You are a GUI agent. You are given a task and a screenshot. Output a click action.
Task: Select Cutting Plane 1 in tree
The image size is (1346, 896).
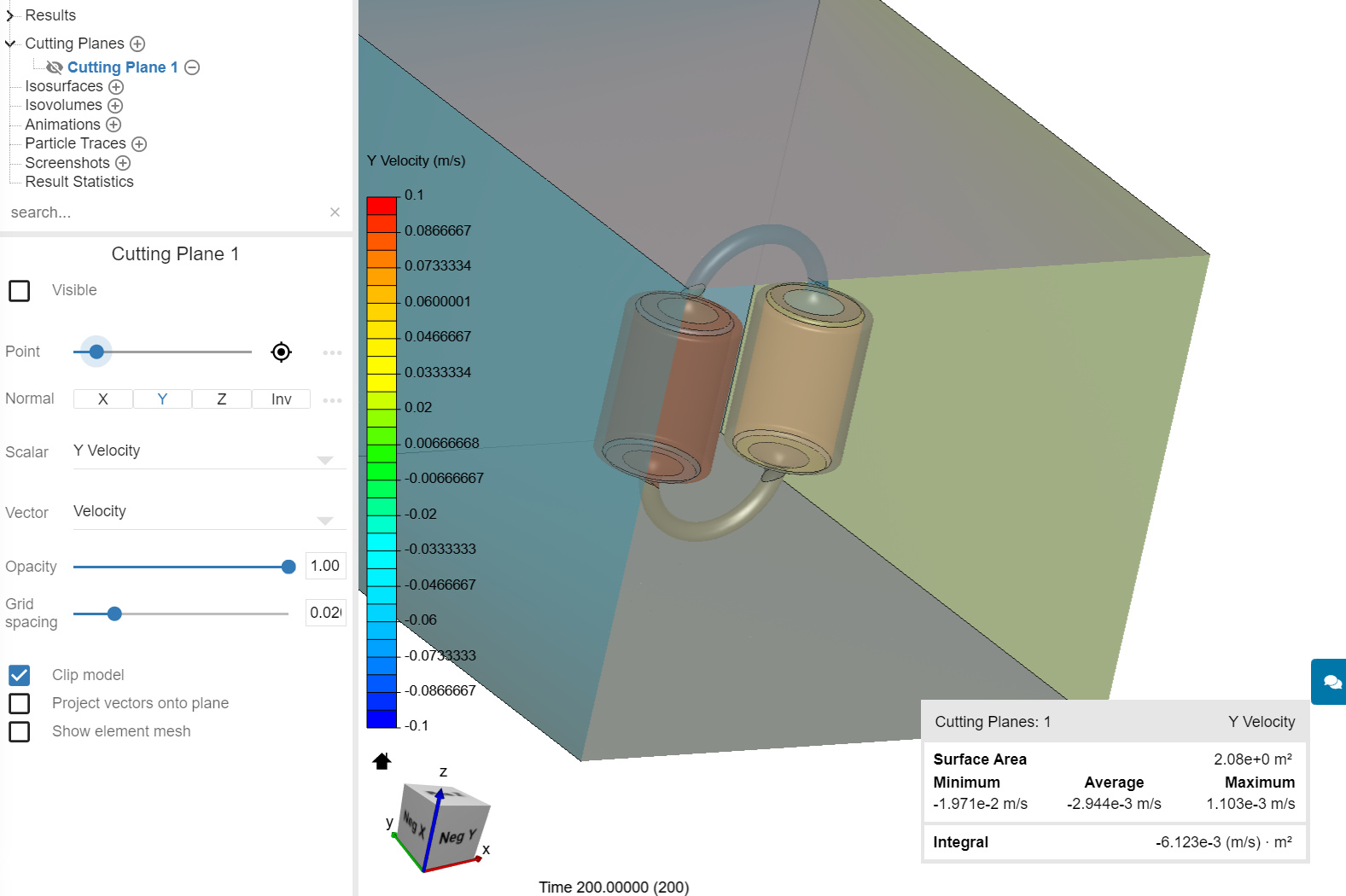[122, 67]
